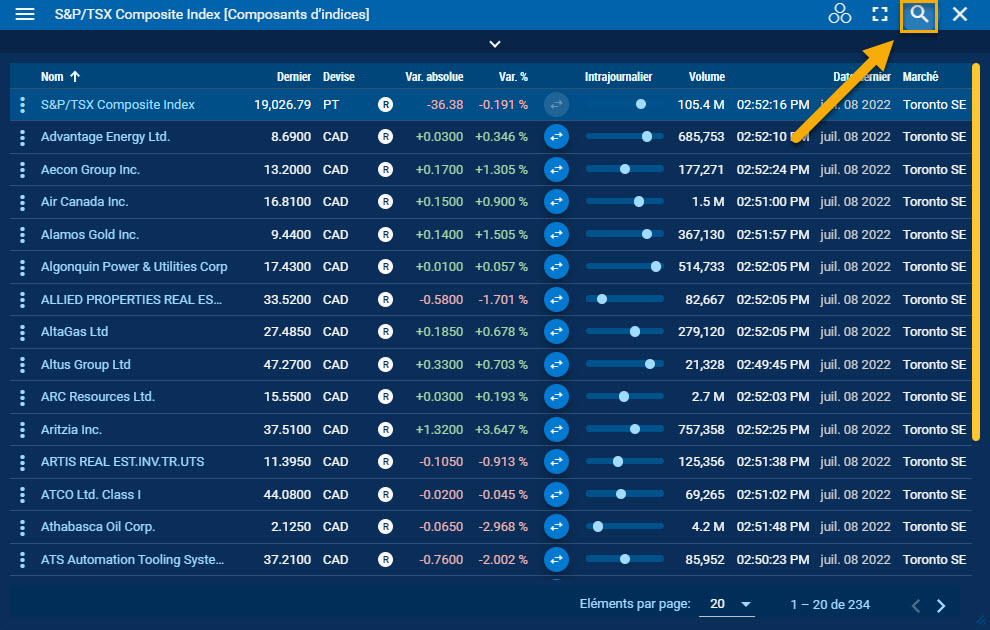
Task: Toggle the chart switch for Aecon Group Inc.
Action: (x=556, y=169)
